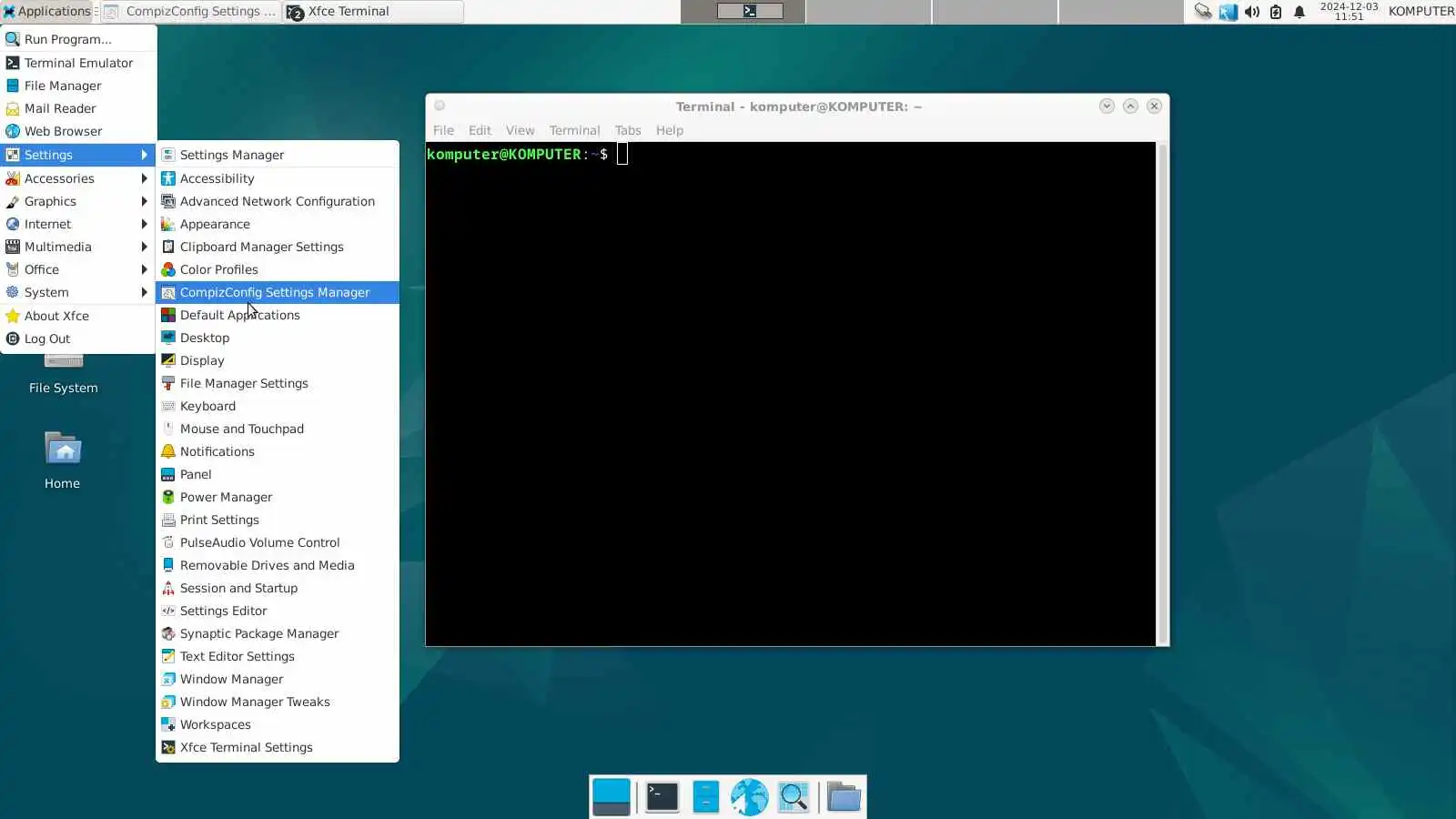Image resolution: width=1456 pixels, height=819 pixels.
Task: Open the volume speaker icon in the panel
Action: [x=1252, y=12]
